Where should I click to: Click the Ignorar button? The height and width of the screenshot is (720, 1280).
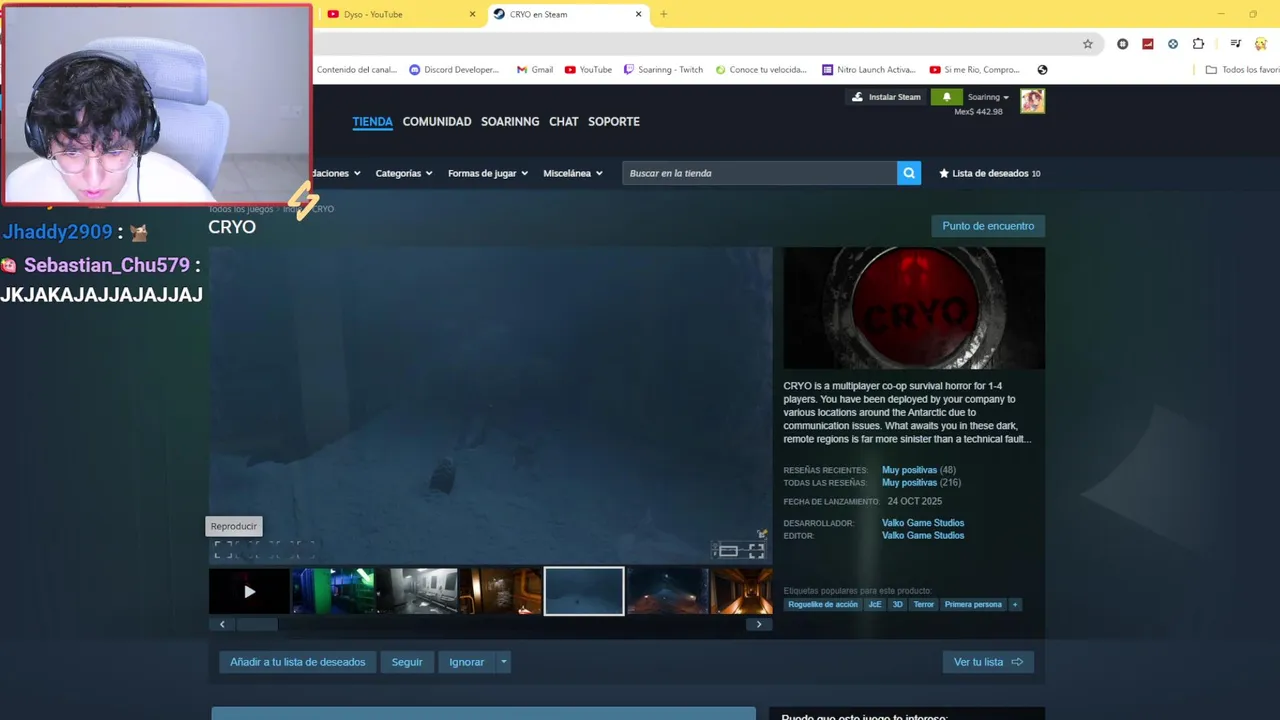tap(466, 662)
